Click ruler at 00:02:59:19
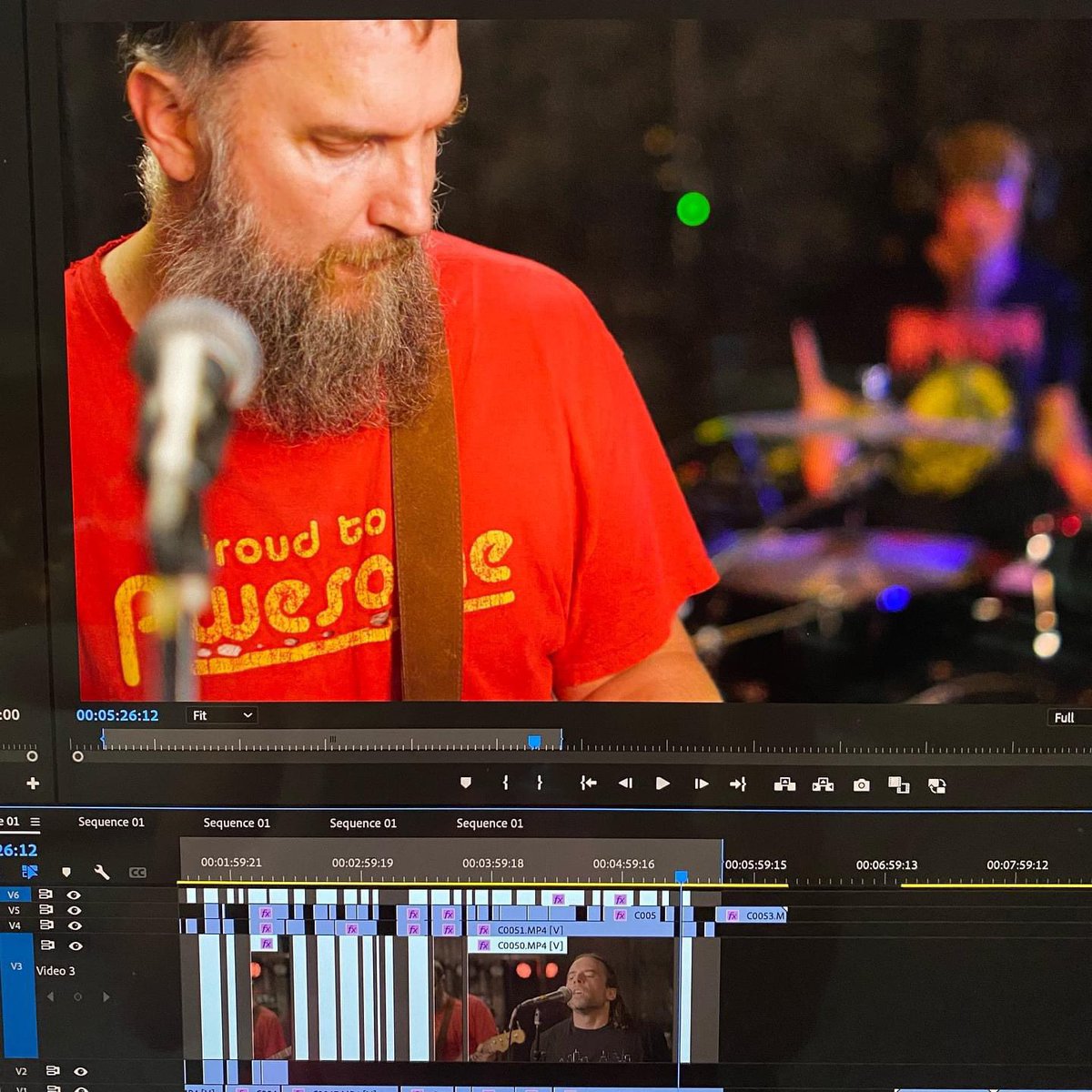The width and height of the screenshot is (1092, 1092). (362, 864)
